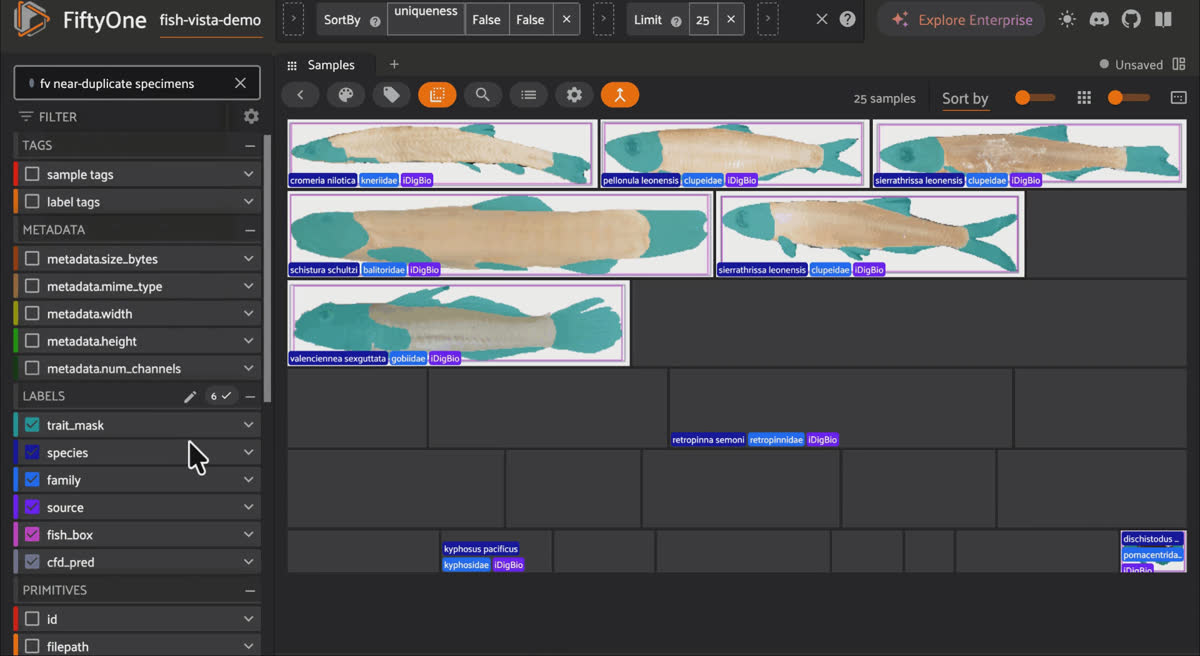
Task: Expand the filepath field chevron
Action: (x=249, y=647)
